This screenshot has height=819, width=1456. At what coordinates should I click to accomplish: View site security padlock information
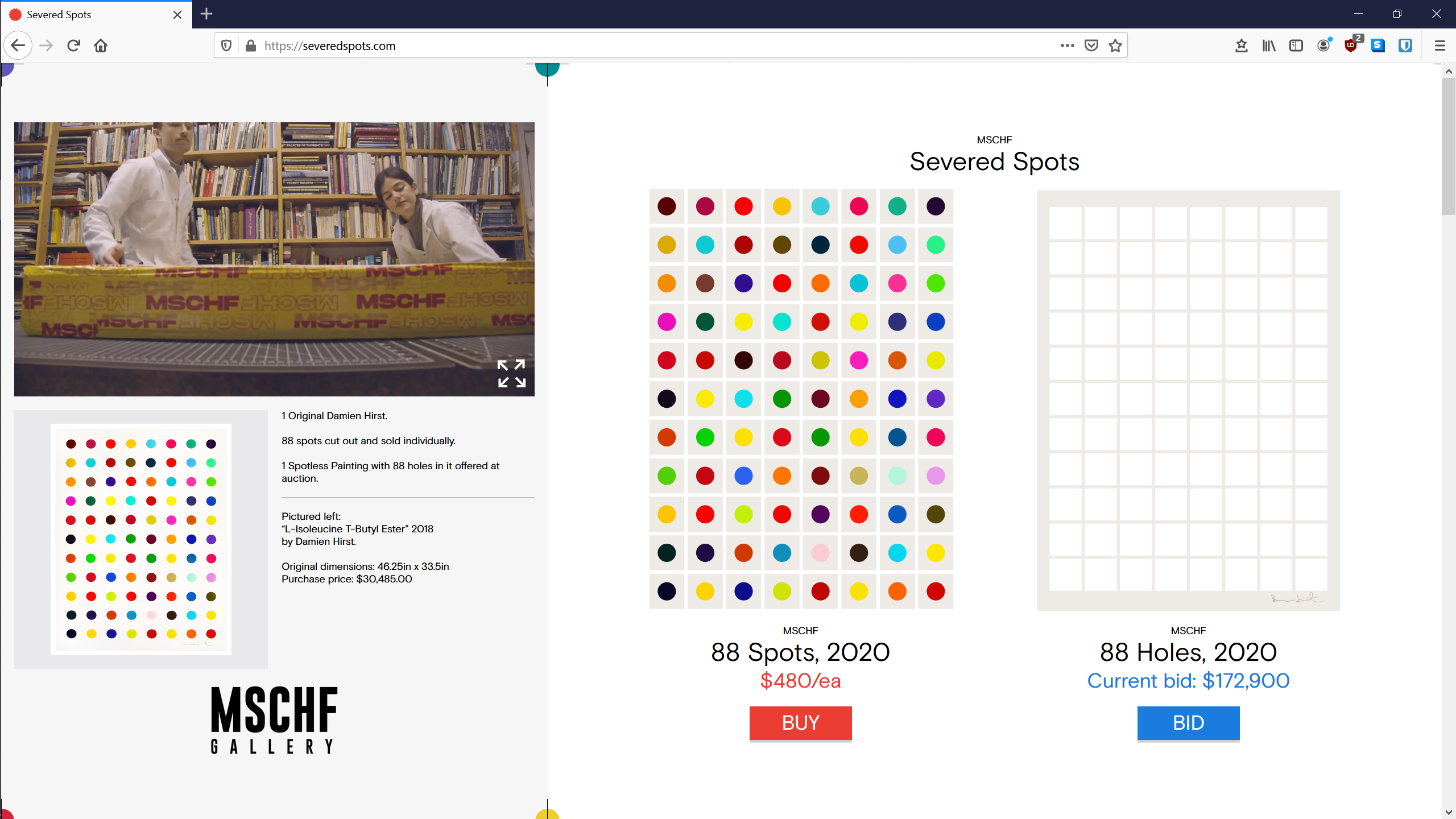pos(250,45)
